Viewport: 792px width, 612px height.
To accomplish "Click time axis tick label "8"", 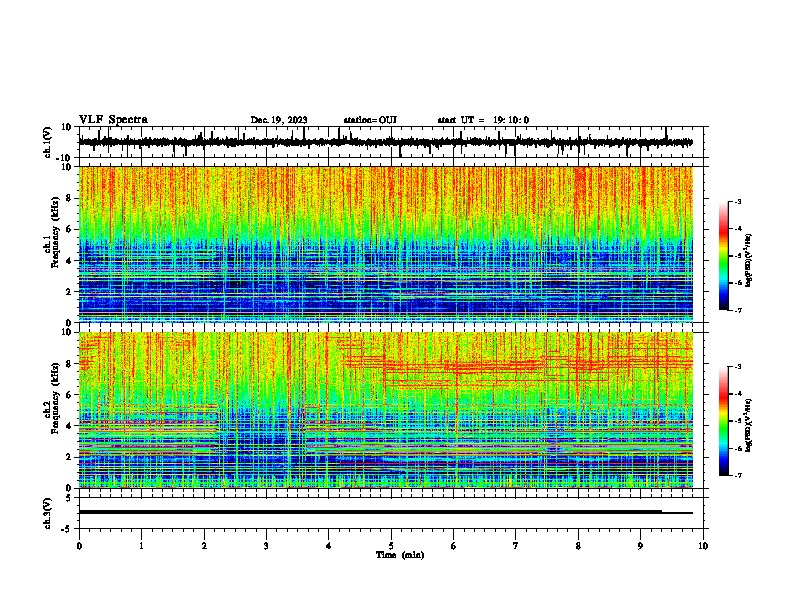I will [578, 546].
